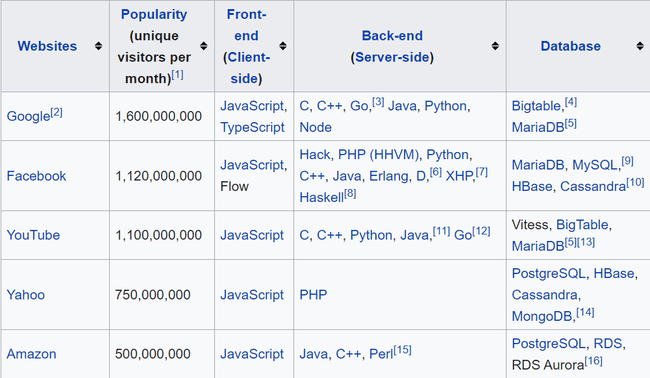Select RDS Aurora text in Amazon row
Screen dimensions: 650x378
548,365
